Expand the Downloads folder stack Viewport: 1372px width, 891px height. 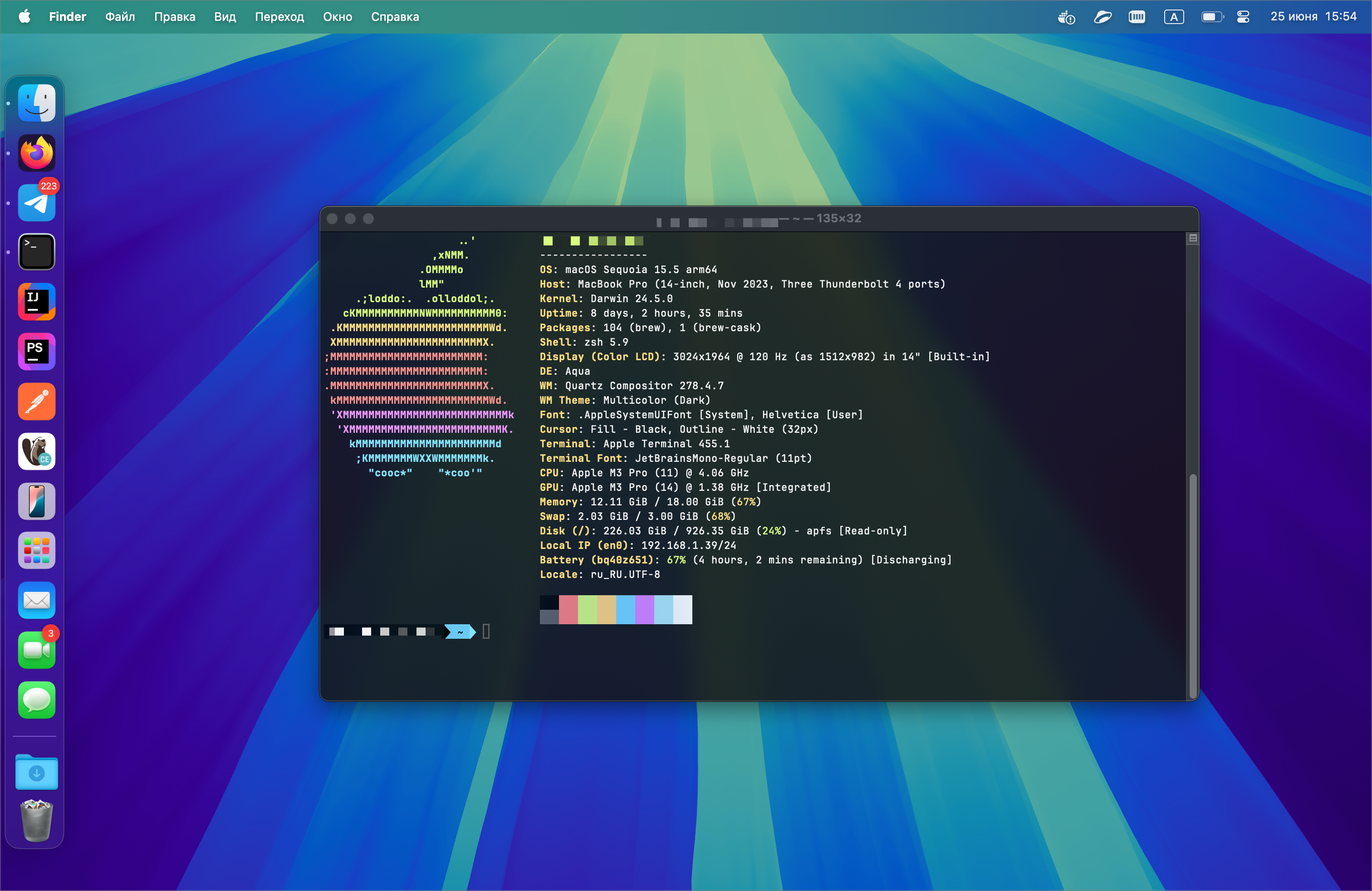pos(36,772)
